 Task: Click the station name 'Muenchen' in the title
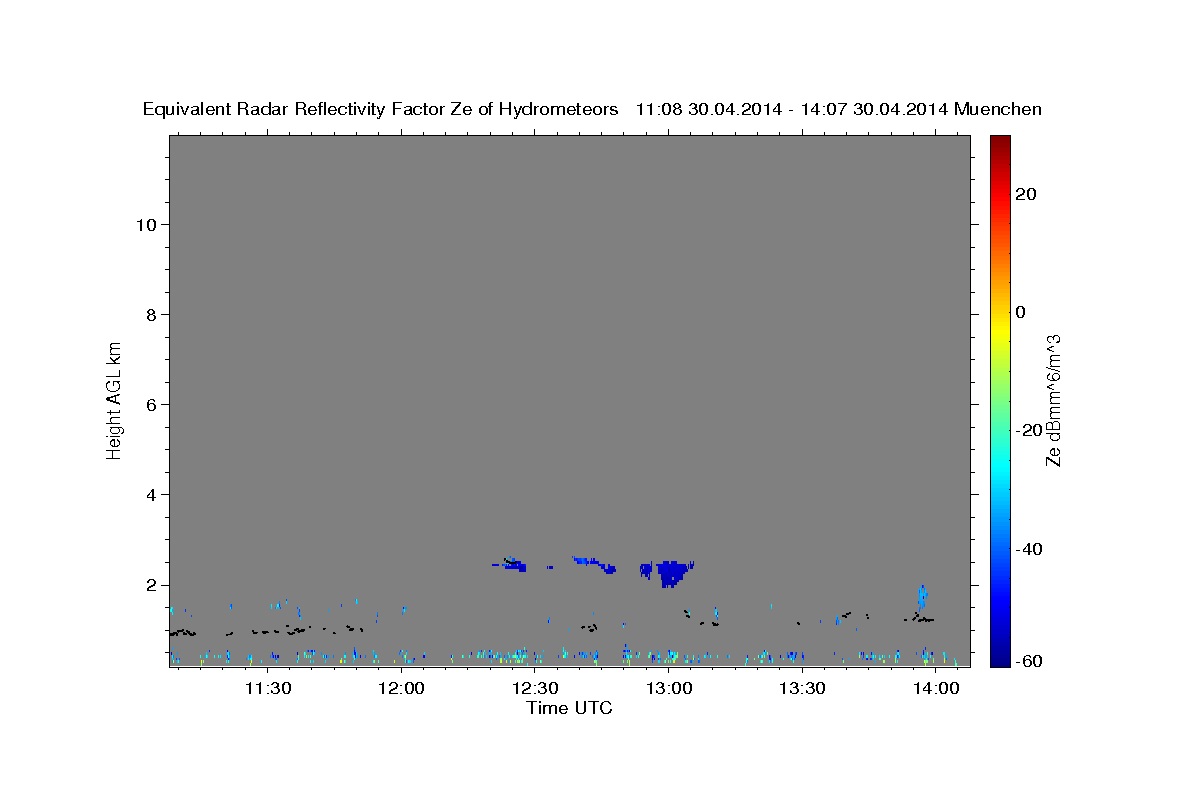pos(998,109)
